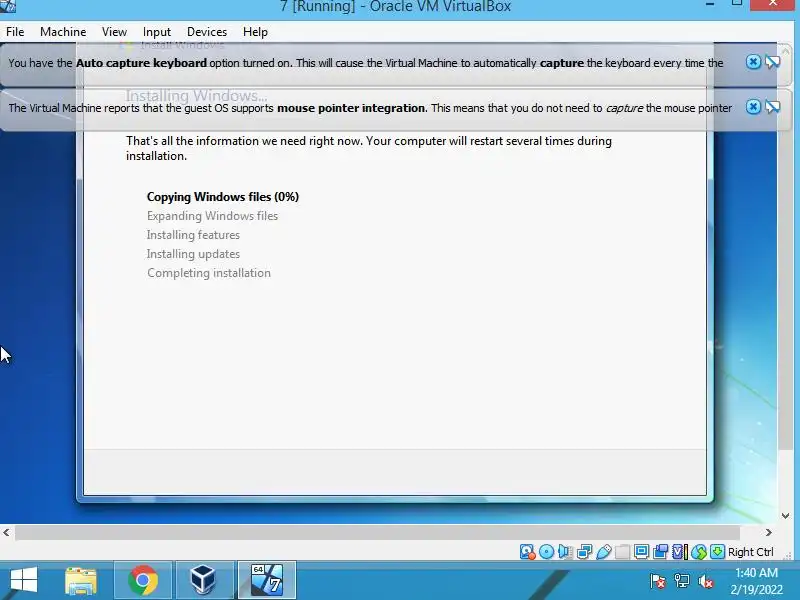Click the Right Ctrl host key label
Image resolution: width=800 pixels, height=600 pixels.
pyautogui.click(x=751, y=552)
